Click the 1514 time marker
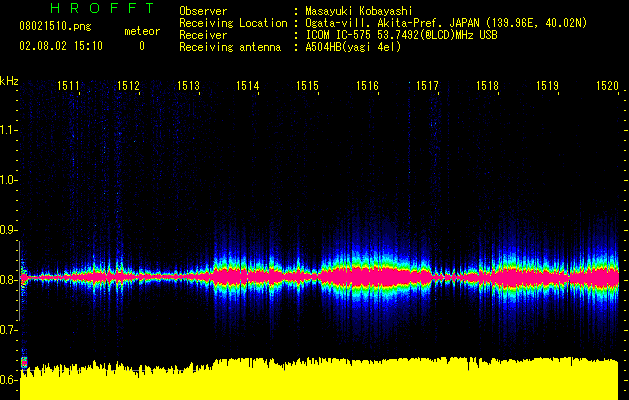629x400 pixels. tap(248, 86)
